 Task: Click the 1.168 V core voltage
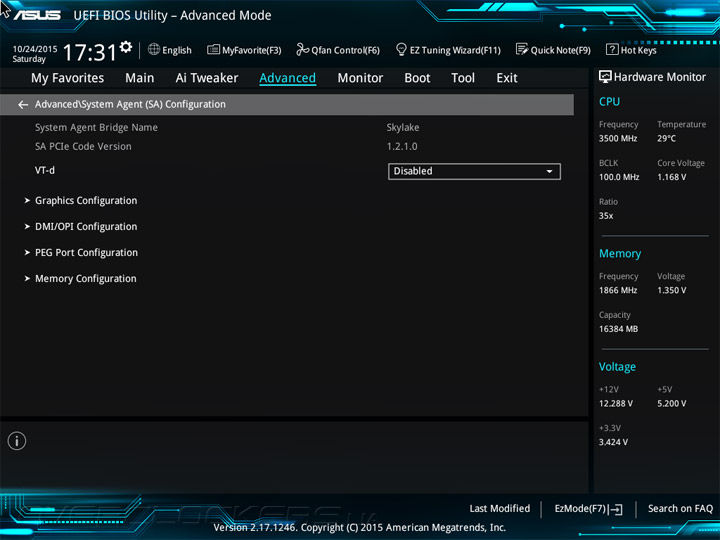[x=672, y=177]
